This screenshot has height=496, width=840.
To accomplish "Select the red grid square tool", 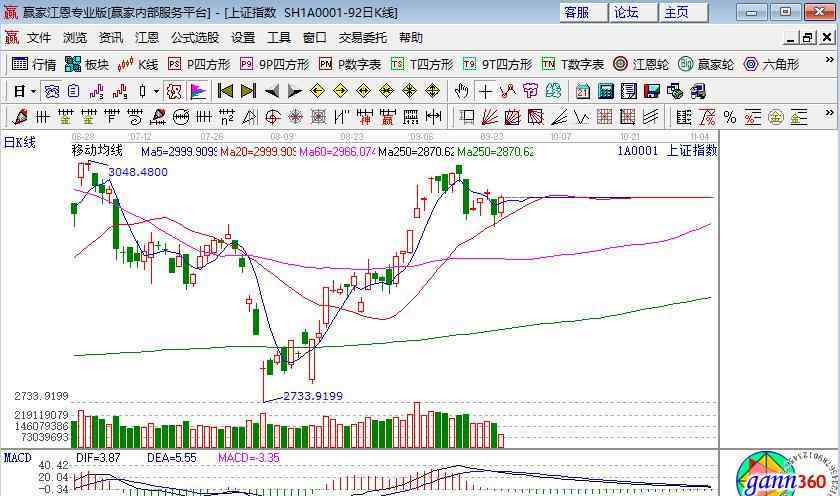I will pos(604,117).
